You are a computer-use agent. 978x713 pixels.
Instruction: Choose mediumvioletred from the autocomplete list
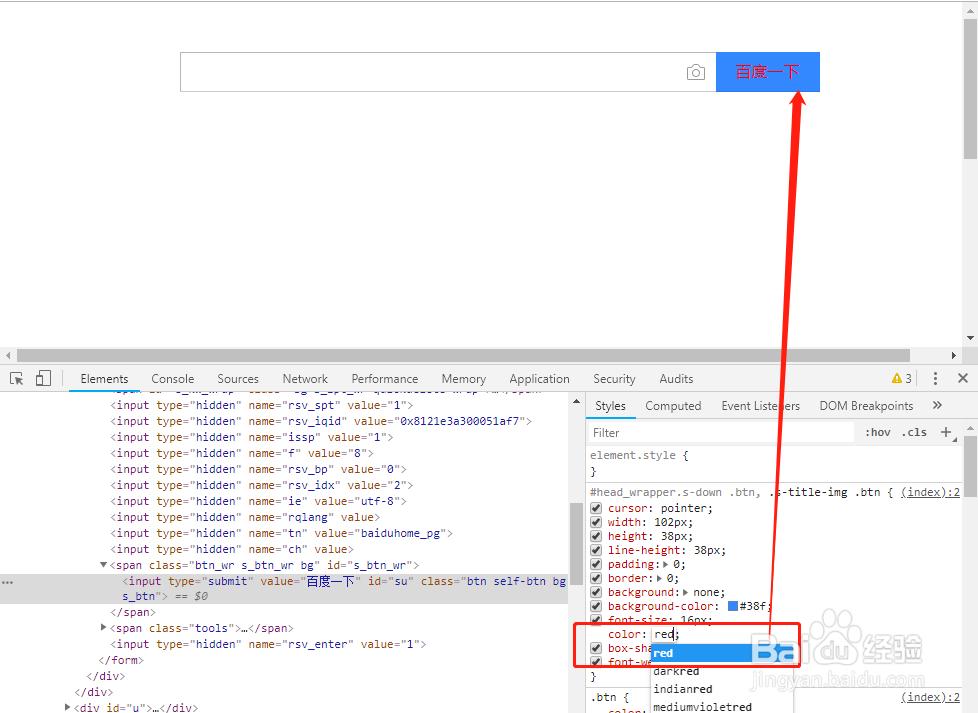(x=722, y=707)
